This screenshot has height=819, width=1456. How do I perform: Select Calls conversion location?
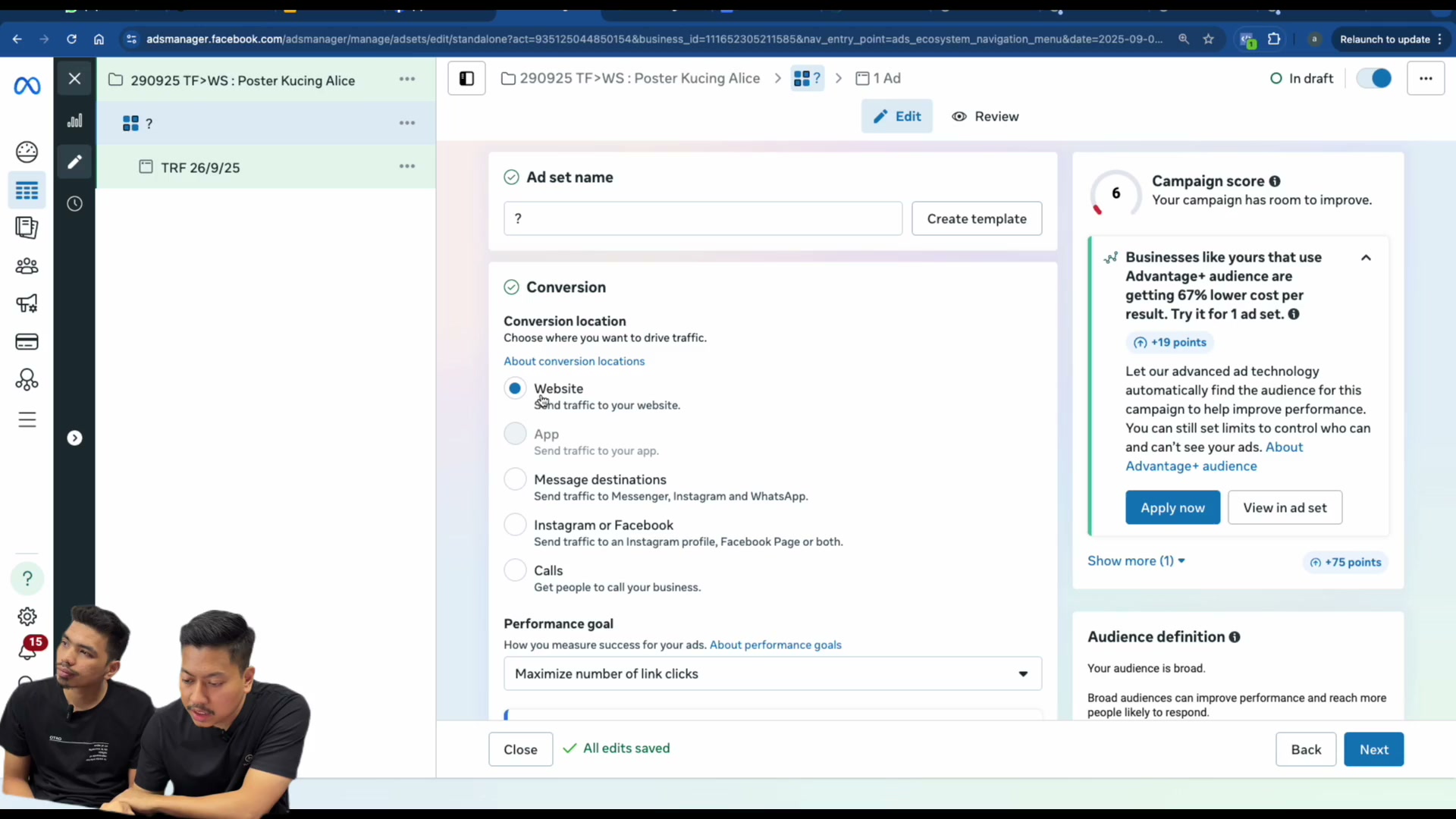(515, 570)
